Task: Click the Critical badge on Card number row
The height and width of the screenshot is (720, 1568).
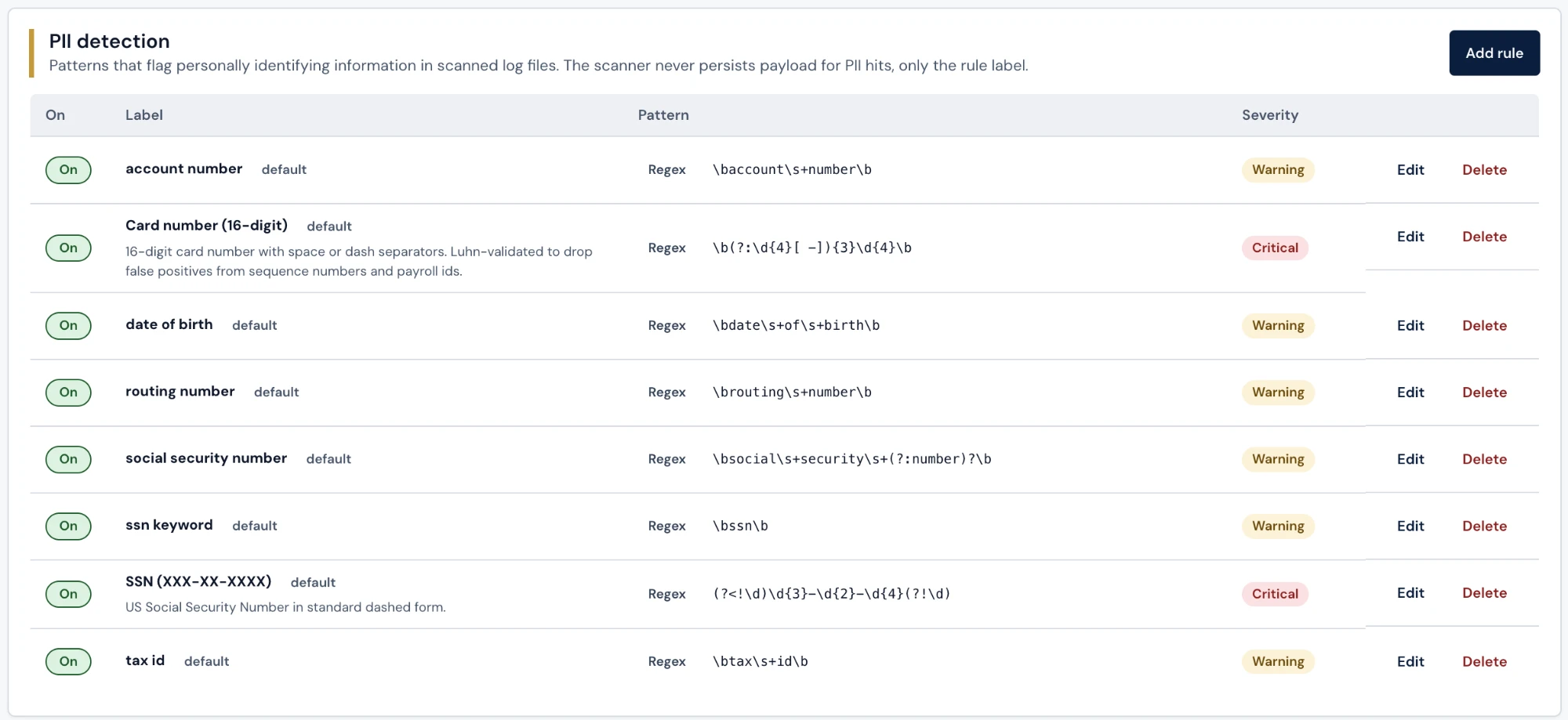Action: pyautogui.click(x=1275, y=248)
